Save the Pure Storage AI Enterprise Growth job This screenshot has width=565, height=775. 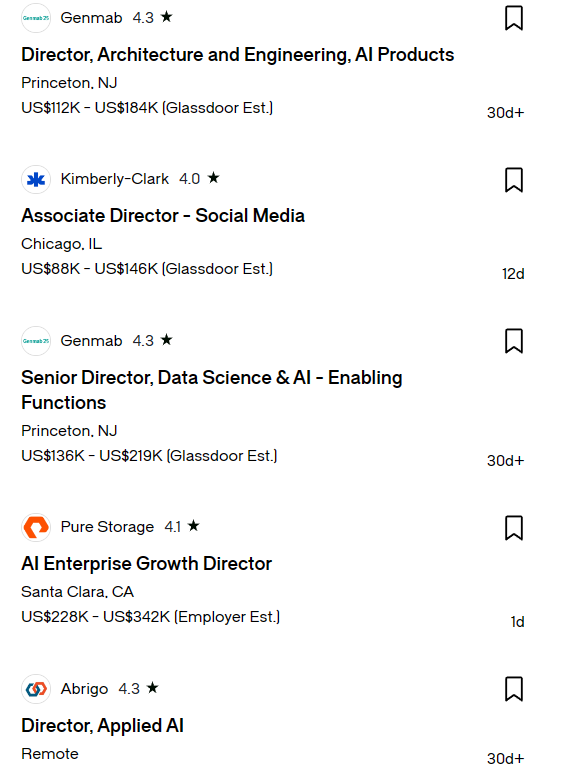tap(514, 527)
